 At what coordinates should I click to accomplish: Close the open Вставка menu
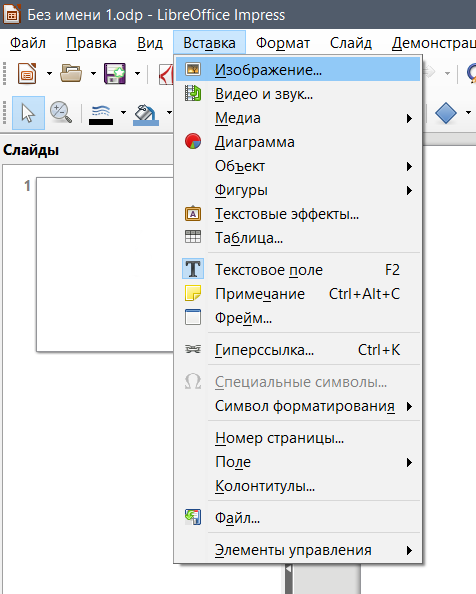coord(209,43)
